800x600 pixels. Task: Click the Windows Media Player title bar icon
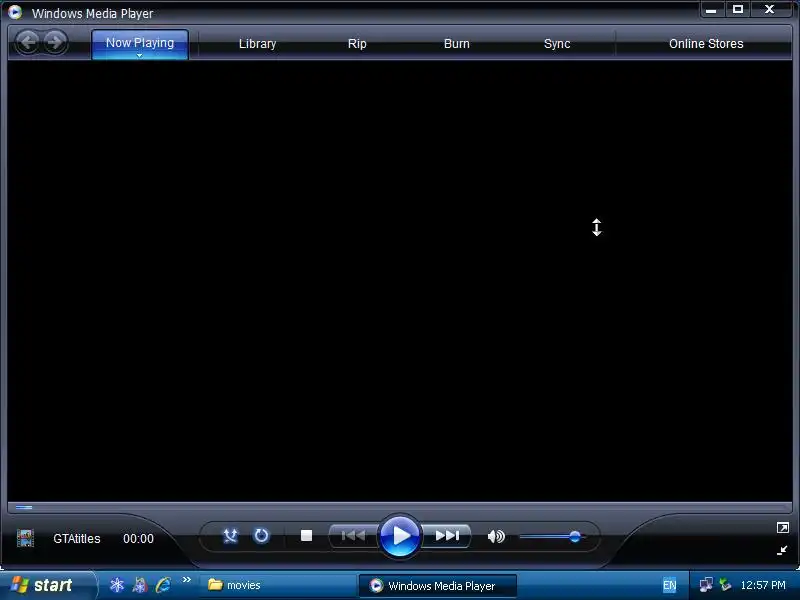point(15,12)
